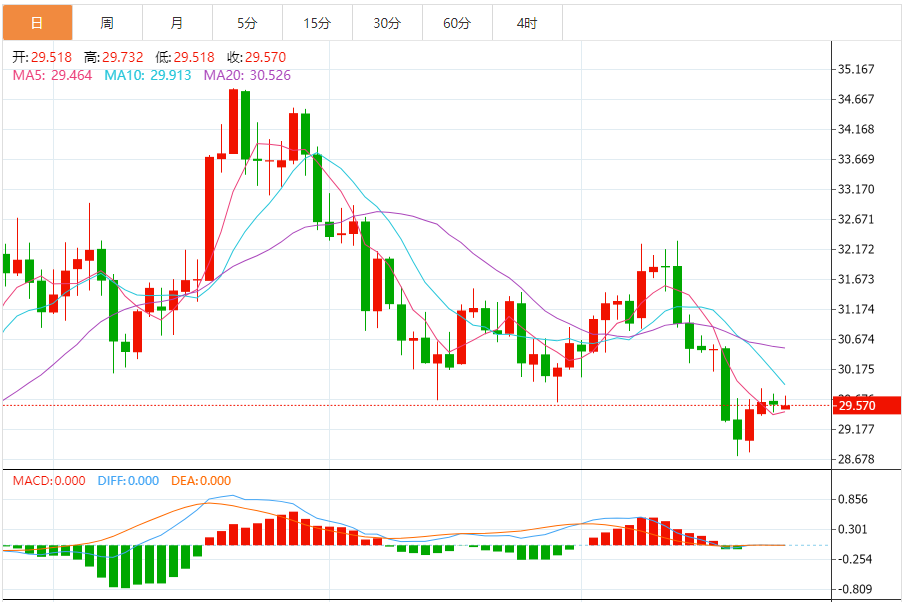Click the red 29.570 current price tag
The image size is (904, 602).
pos(867,405)
